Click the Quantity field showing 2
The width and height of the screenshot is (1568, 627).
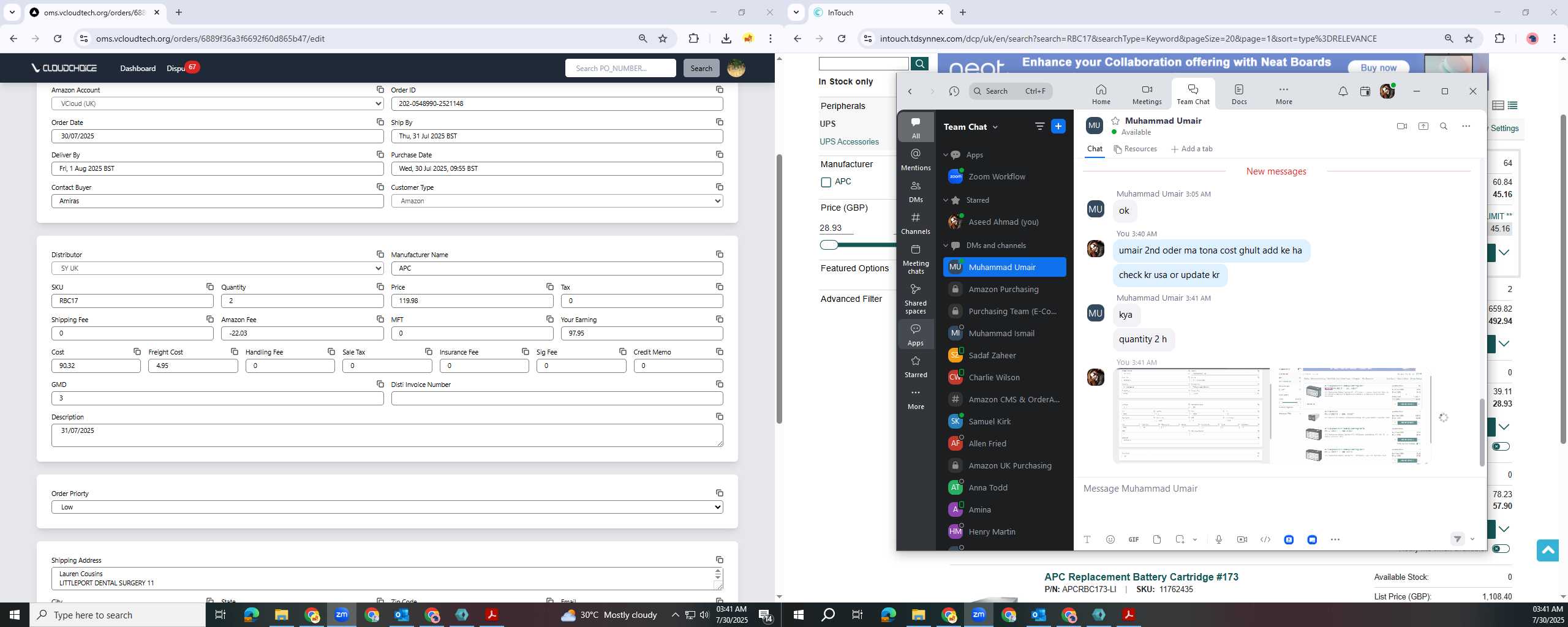coord(302,301)
